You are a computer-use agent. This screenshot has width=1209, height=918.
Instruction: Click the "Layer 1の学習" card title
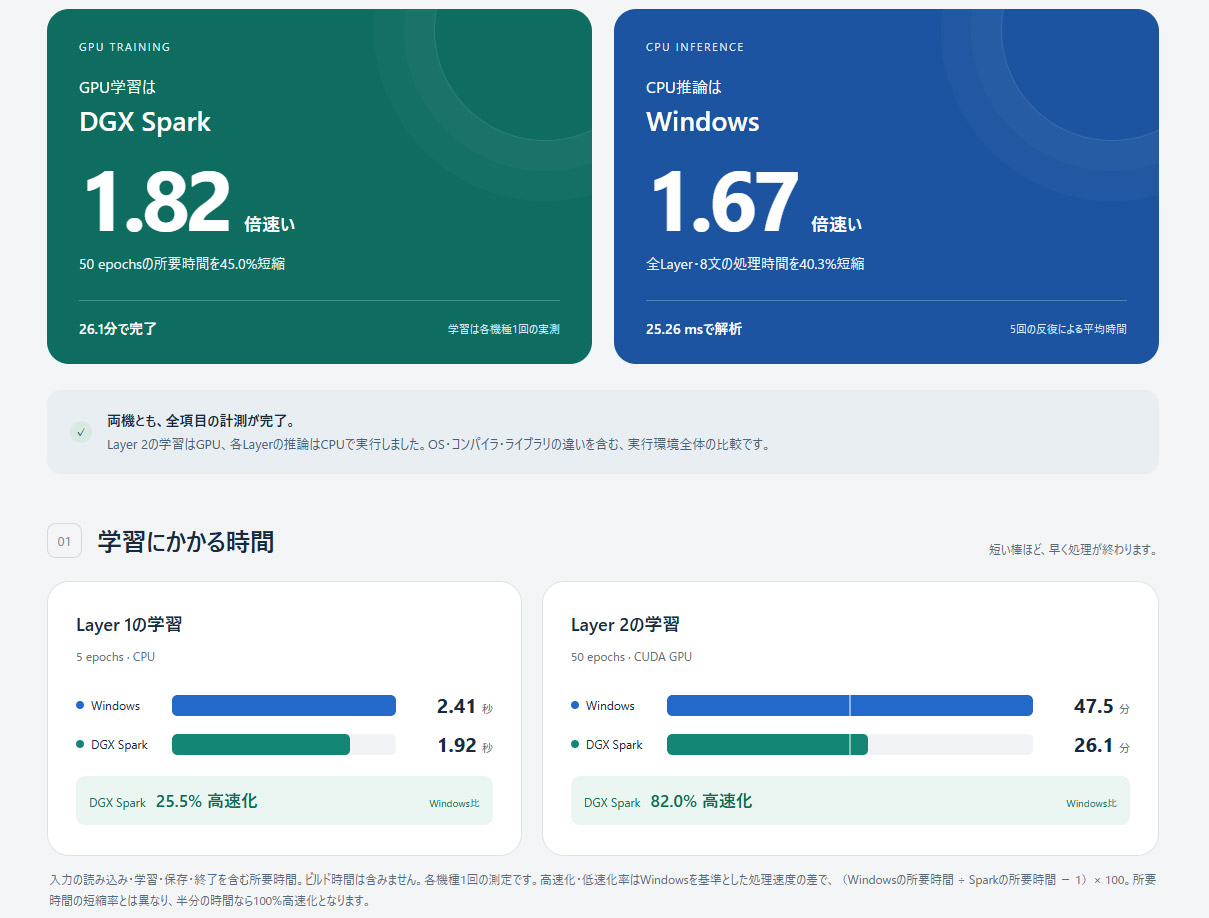129,625
